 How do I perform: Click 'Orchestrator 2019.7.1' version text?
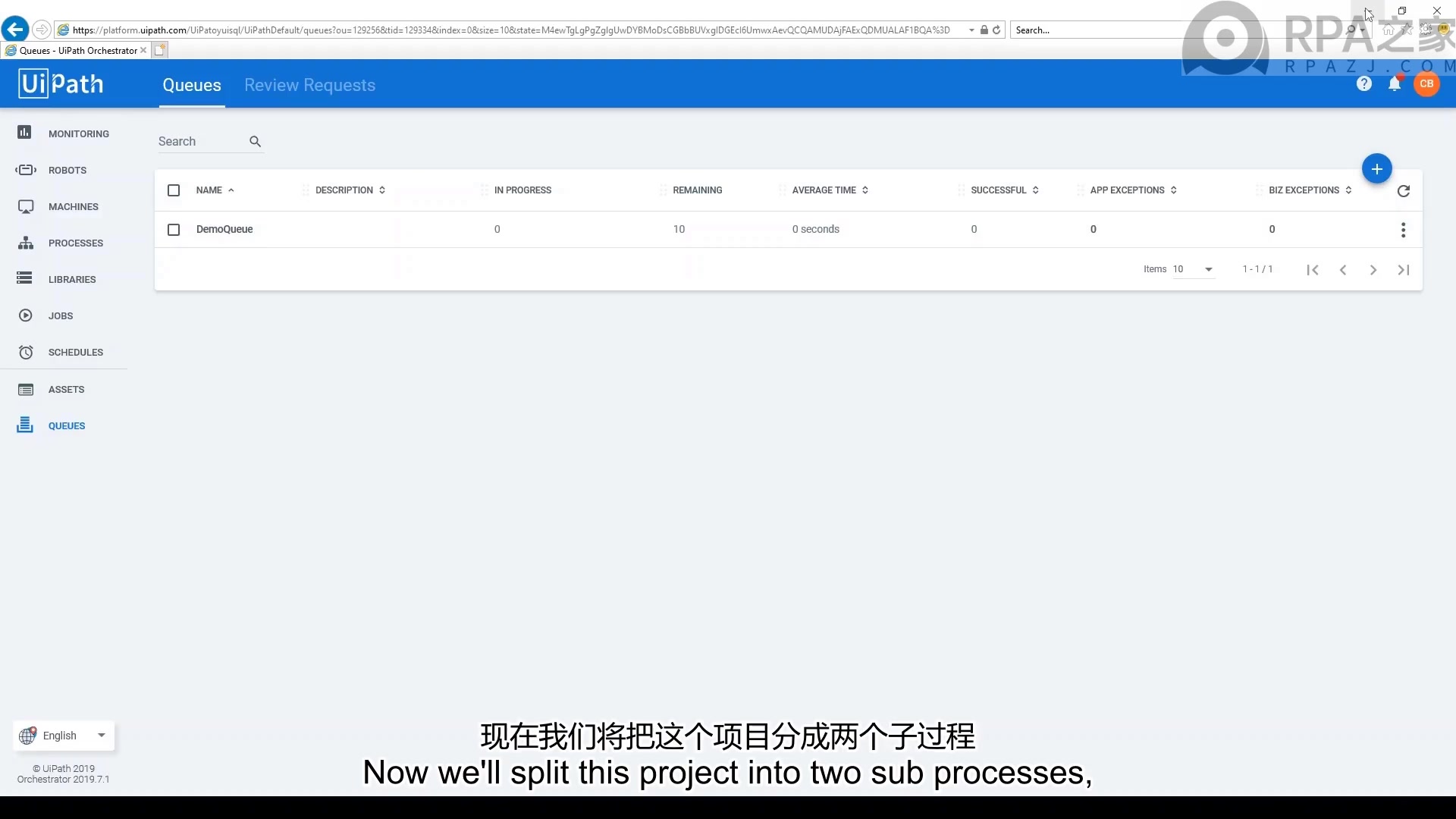[63, 779]
